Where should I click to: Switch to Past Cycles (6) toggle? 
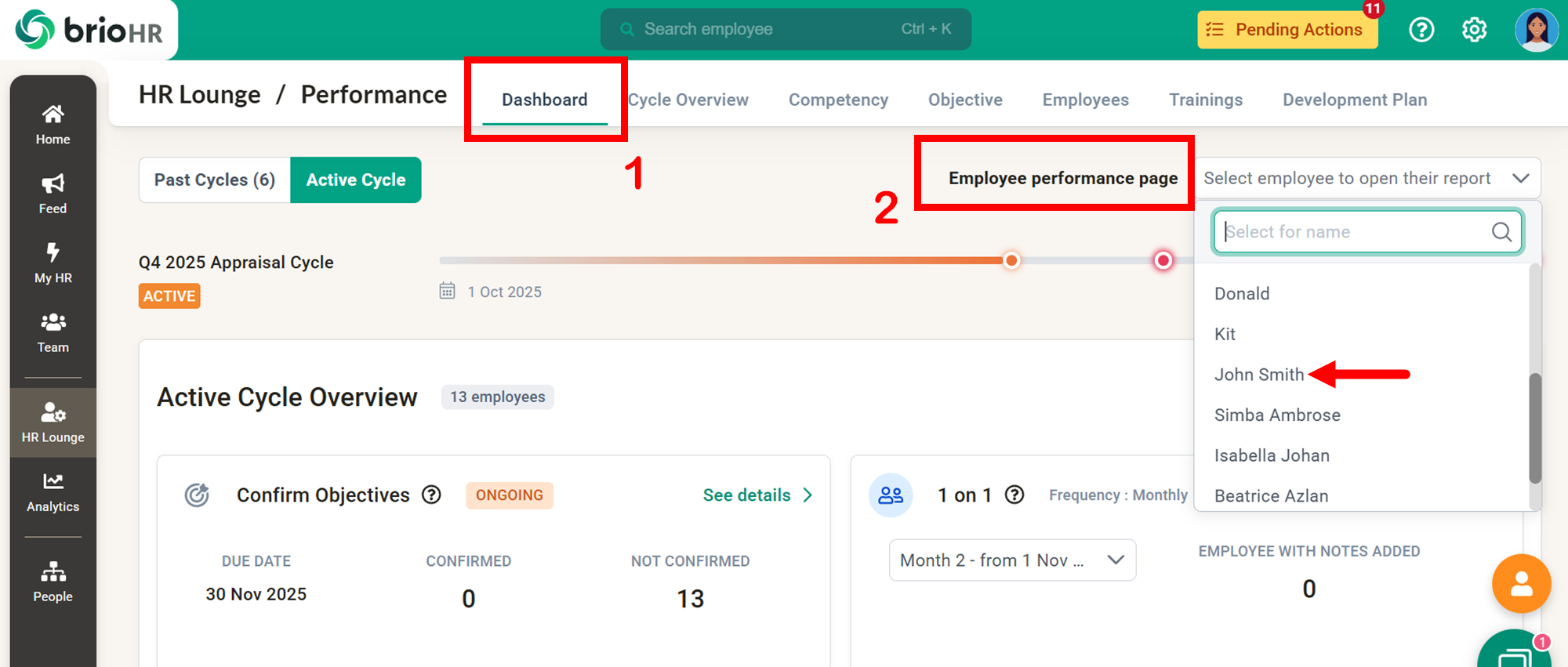pyautogui.click(x=215, y=179)
